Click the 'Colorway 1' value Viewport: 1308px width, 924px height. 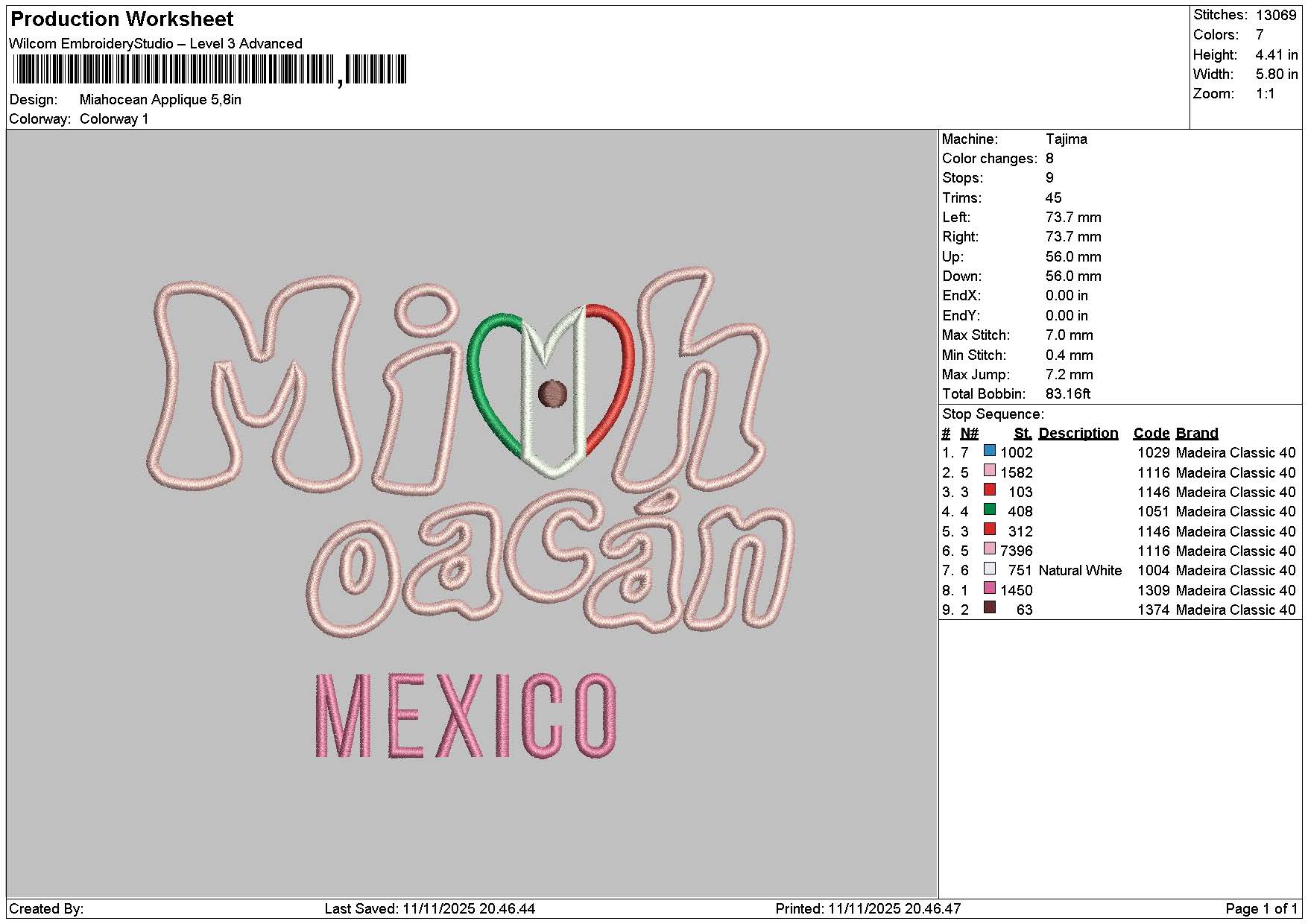(114, 119)
